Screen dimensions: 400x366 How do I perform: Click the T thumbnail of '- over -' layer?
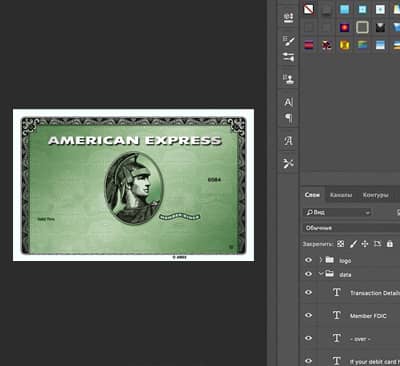(x=337, y=338)
